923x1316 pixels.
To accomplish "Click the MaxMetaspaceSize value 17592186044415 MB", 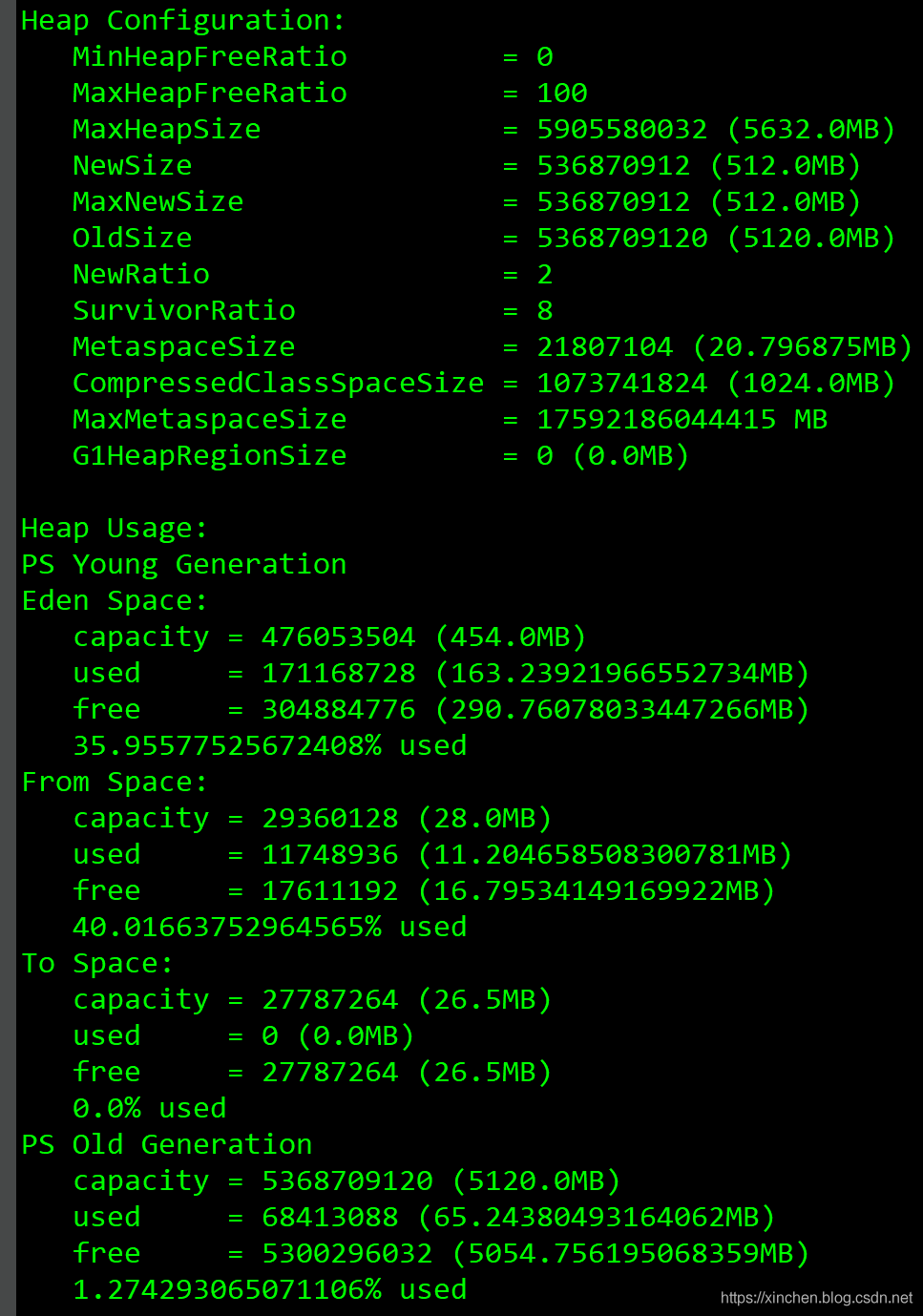I will [x=682, y=419].
